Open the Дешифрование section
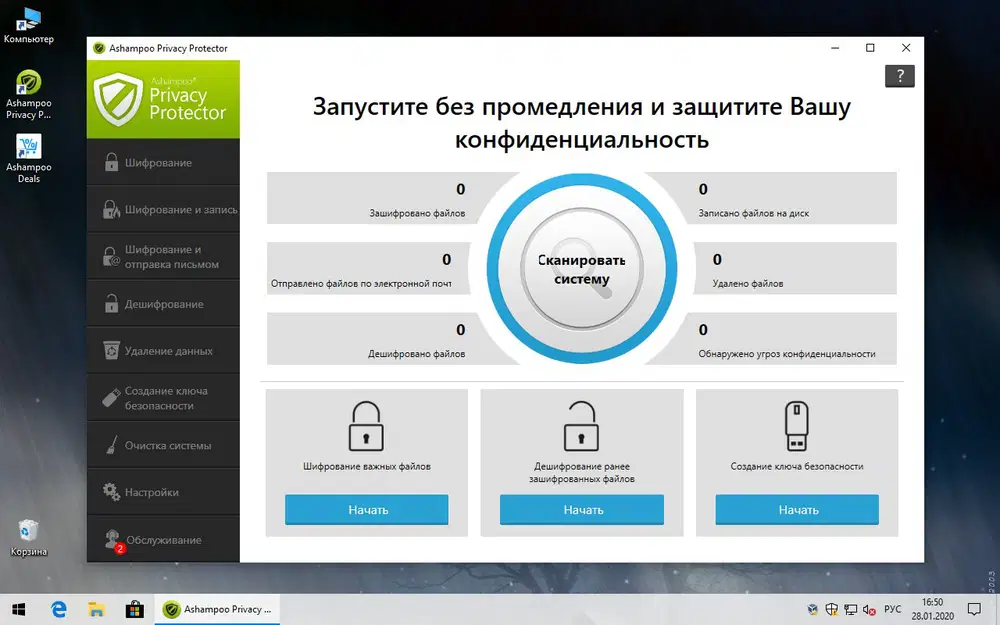 (x=163, y=302)
